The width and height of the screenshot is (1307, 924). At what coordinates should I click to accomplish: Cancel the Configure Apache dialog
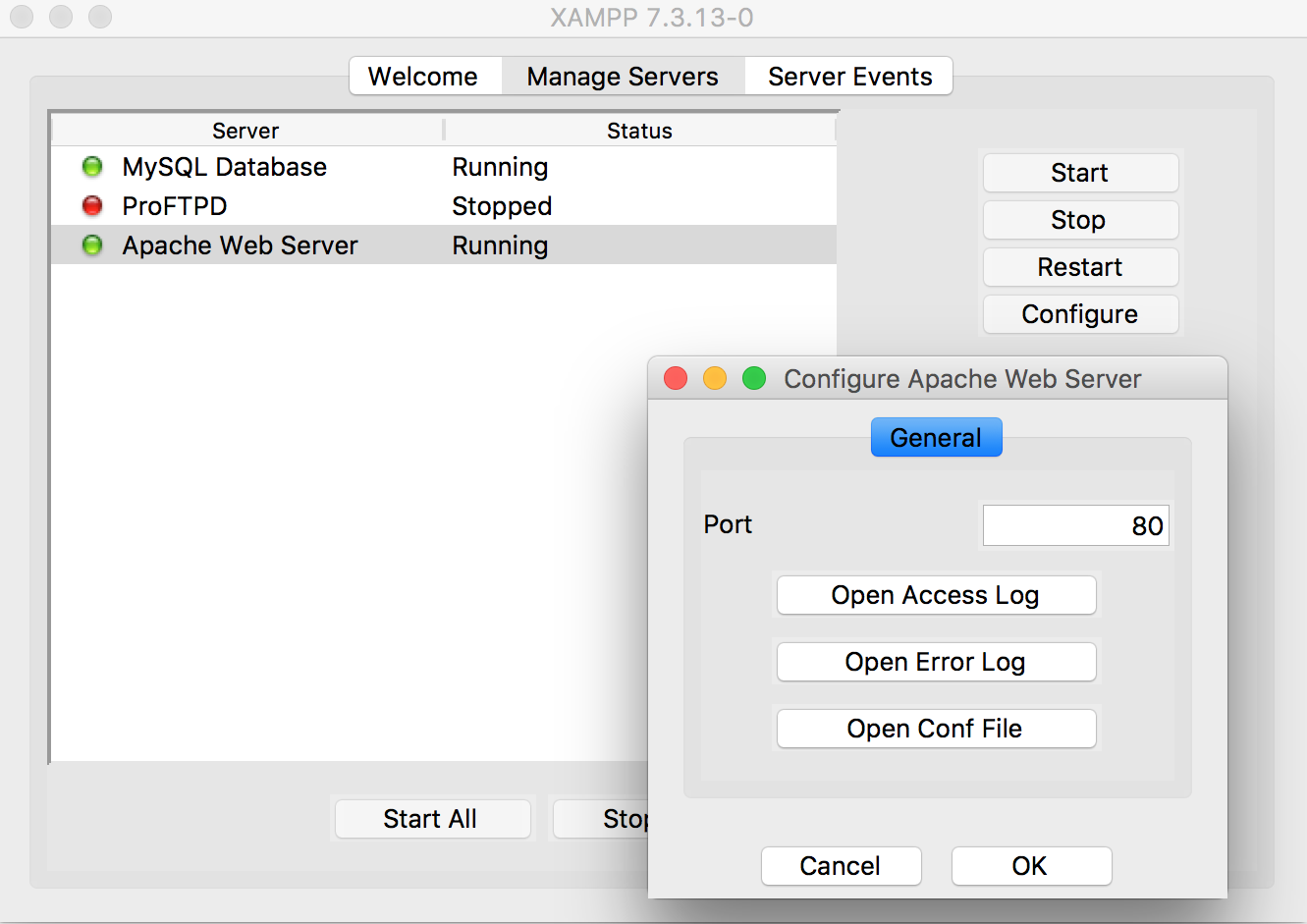(841, 866)
